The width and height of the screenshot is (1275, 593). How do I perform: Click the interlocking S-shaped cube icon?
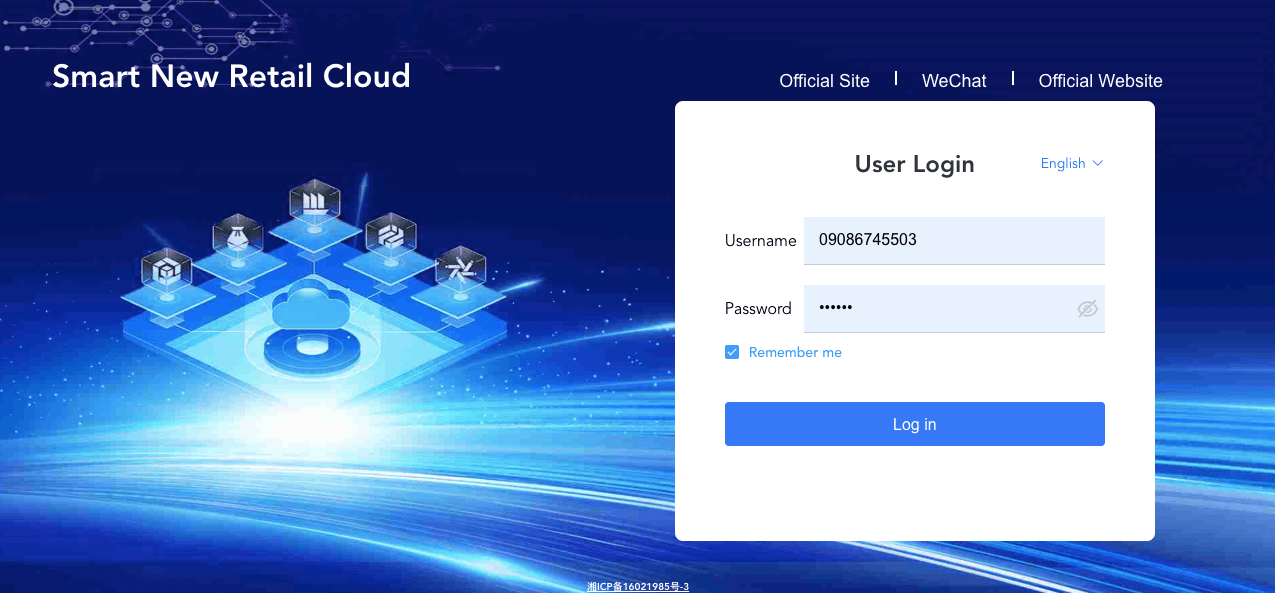(x=390, y=236)
